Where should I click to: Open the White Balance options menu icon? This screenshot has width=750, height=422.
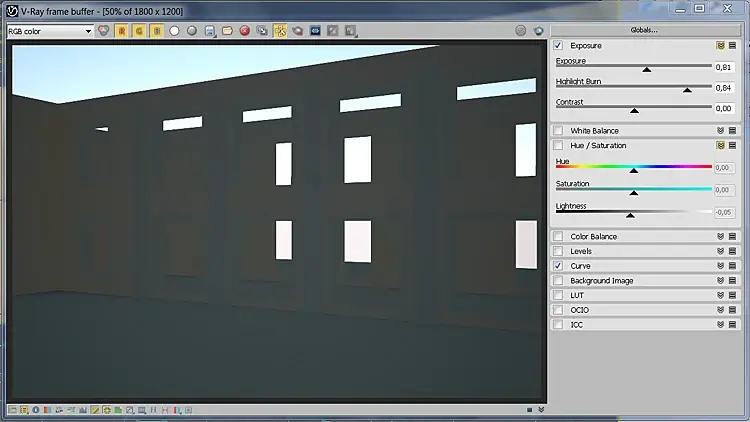coord(732,131)
